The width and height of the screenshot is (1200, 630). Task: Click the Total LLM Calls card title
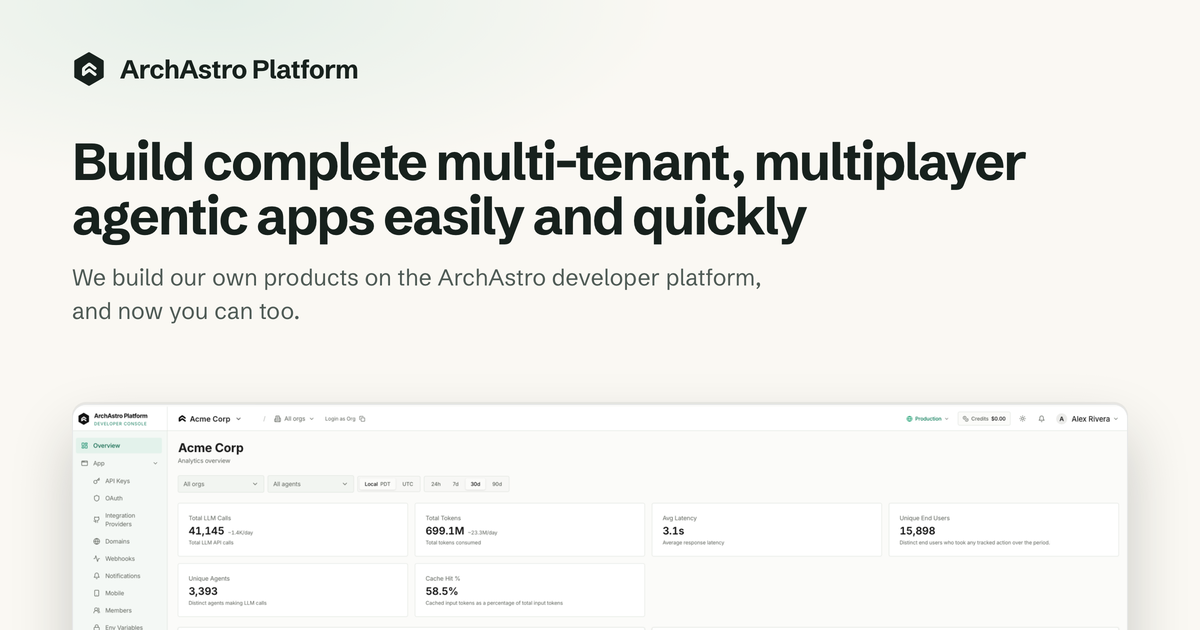210,518
